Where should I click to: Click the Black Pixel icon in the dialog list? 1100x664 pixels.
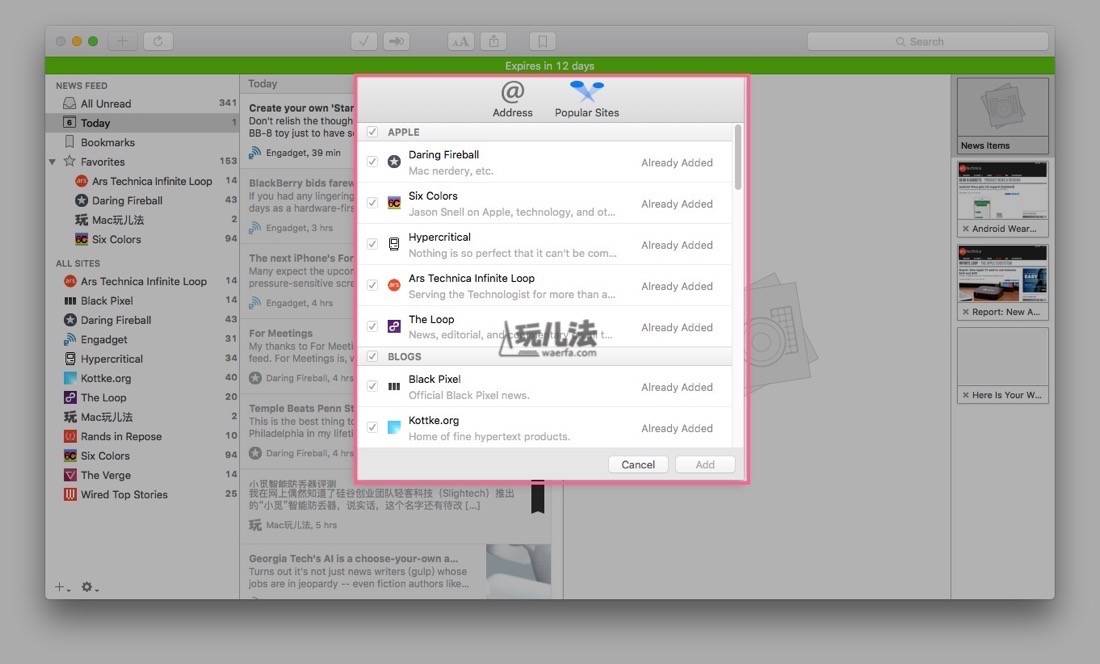(x=394, y=386)
